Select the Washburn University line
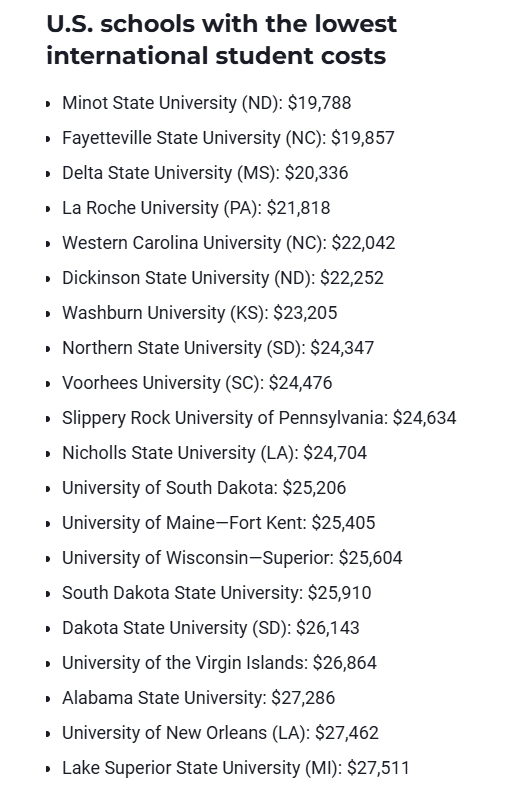 (x=200, y=313)
